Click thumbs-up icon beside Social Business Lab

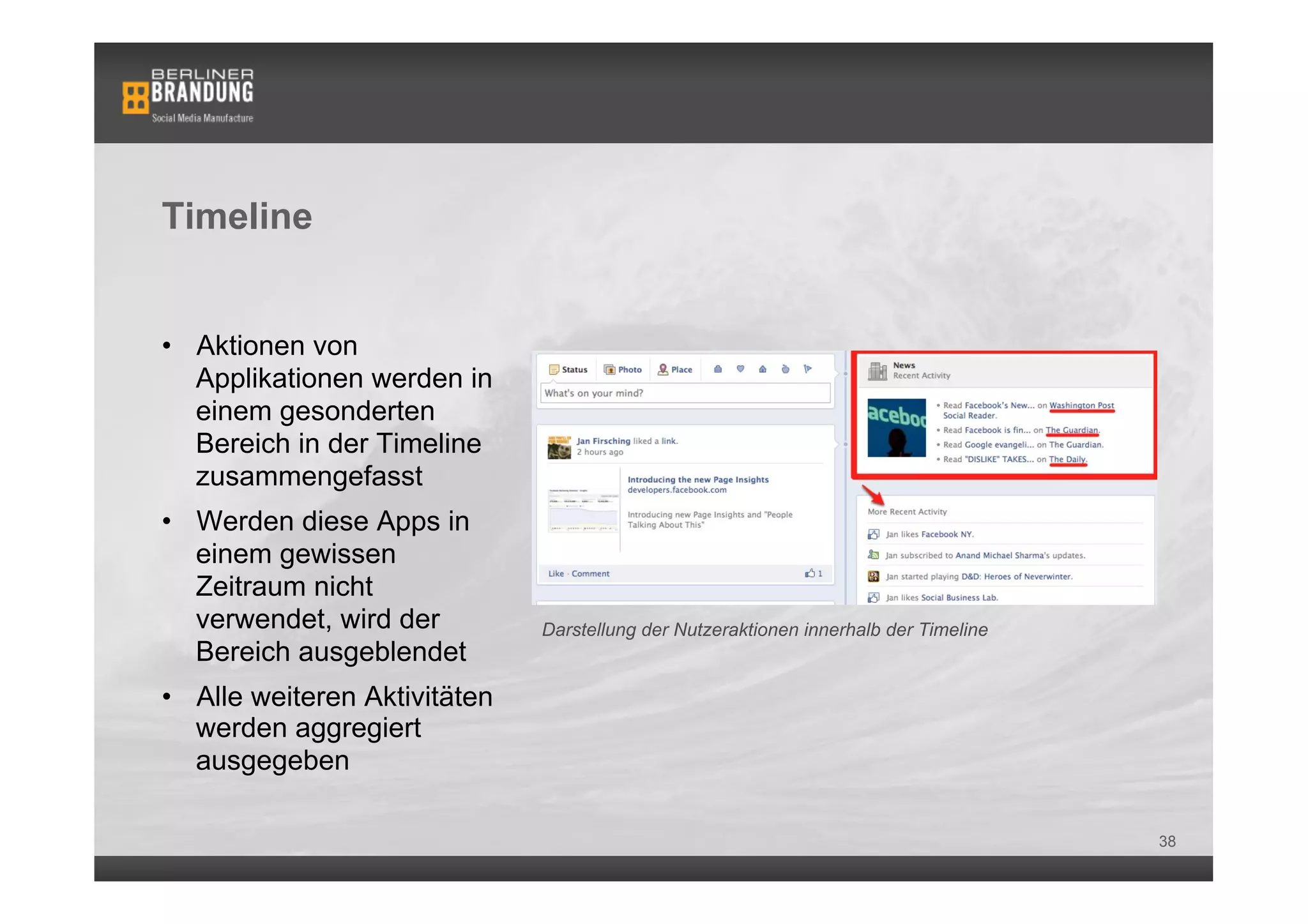pyautogui.click(x=873, y=597)
